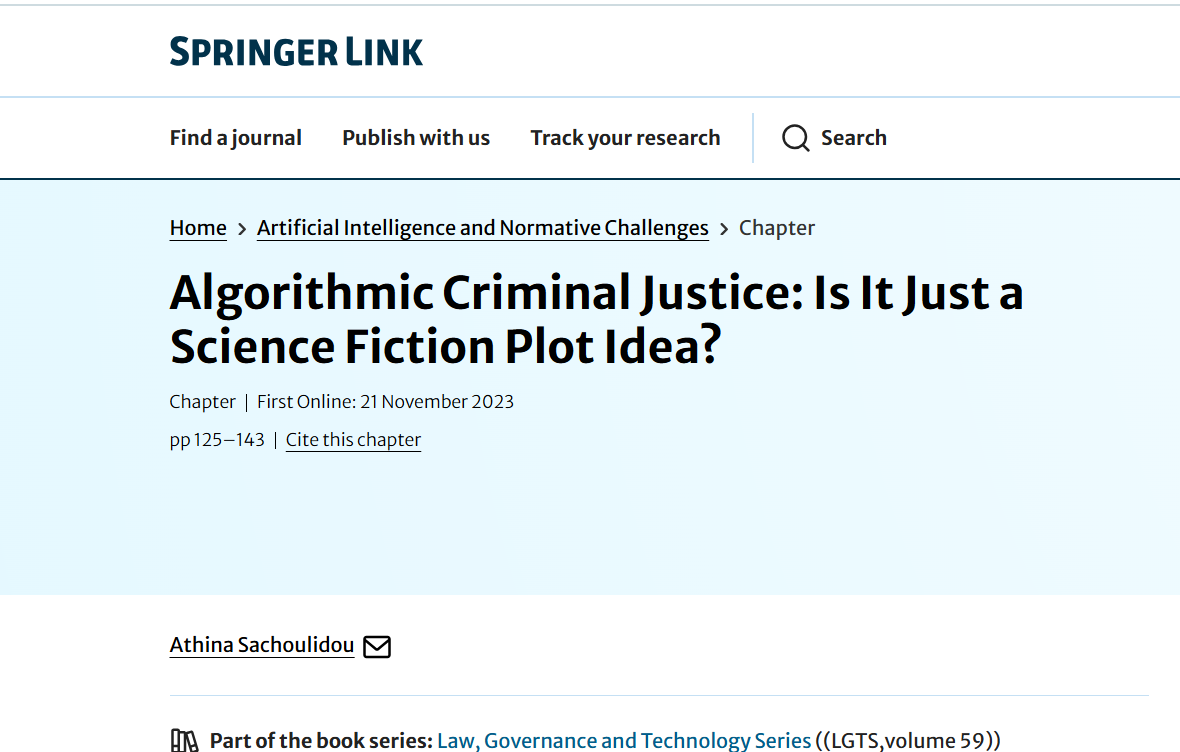Viewport: 1180px width, 752px height.
Task: Click the book series books icon
Action: click(185, 741)
